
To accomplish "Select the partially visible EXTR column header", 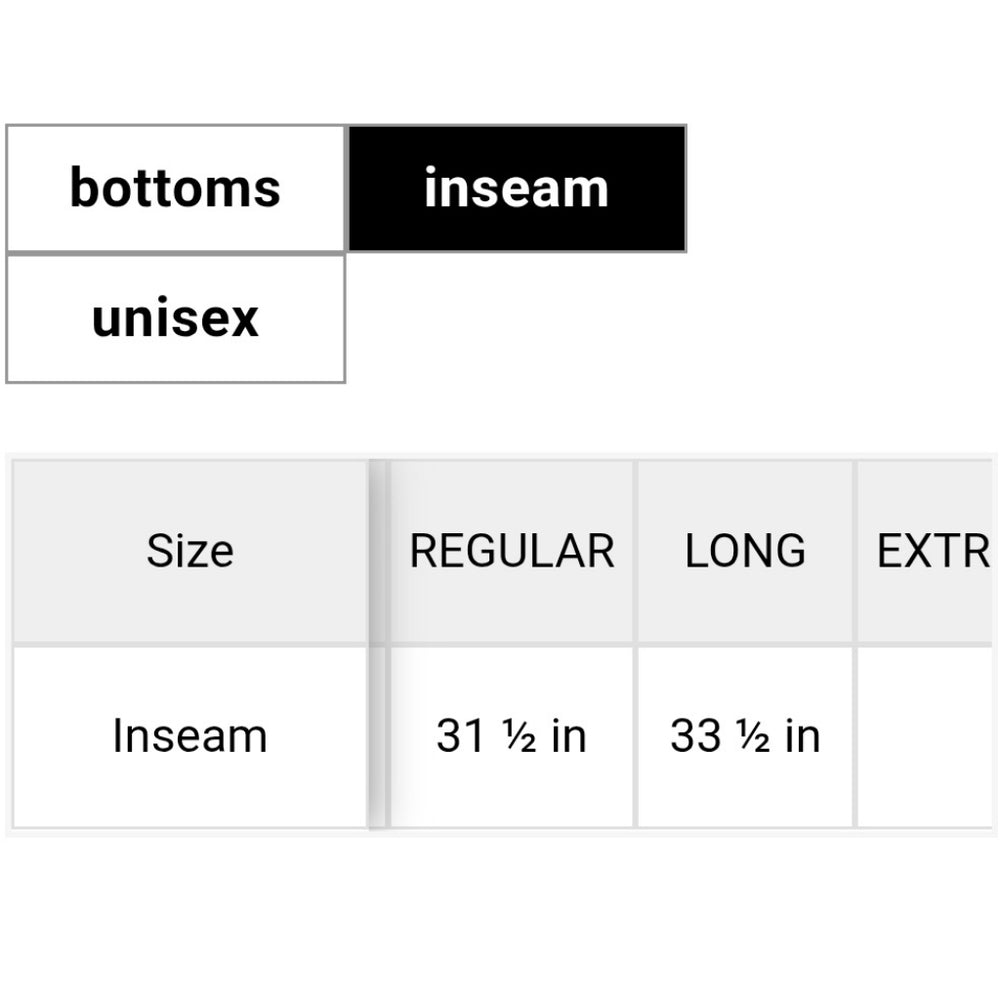I will [930, 550].
